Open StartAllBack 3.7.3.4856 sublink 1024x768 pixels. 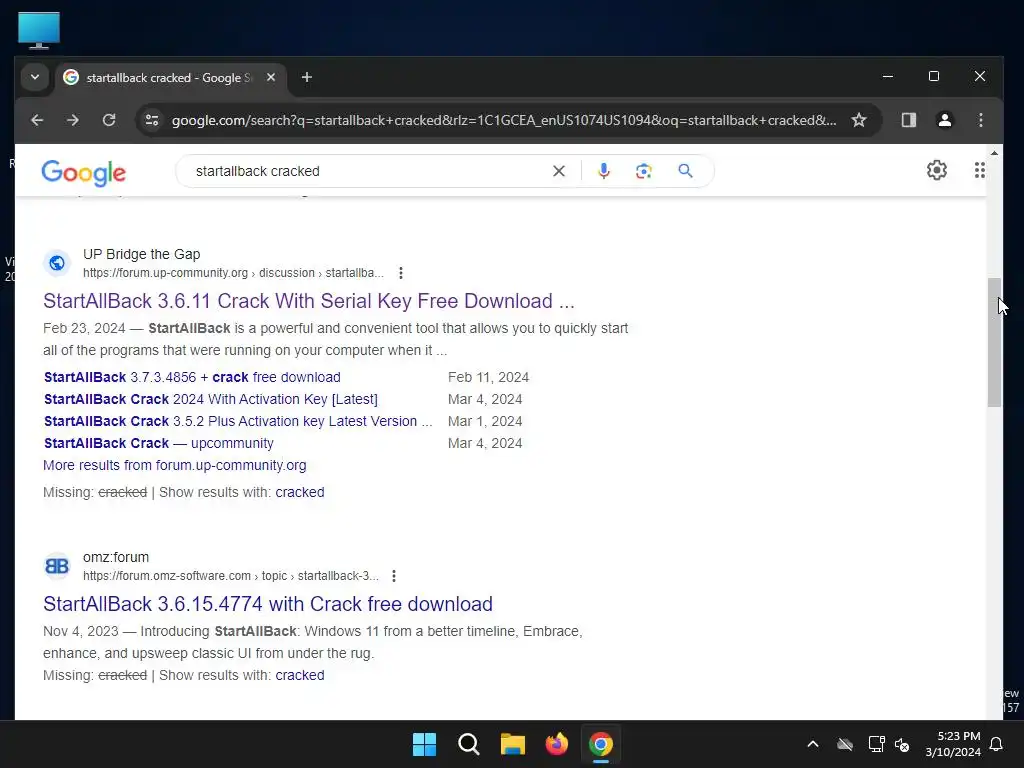point(192,377)
